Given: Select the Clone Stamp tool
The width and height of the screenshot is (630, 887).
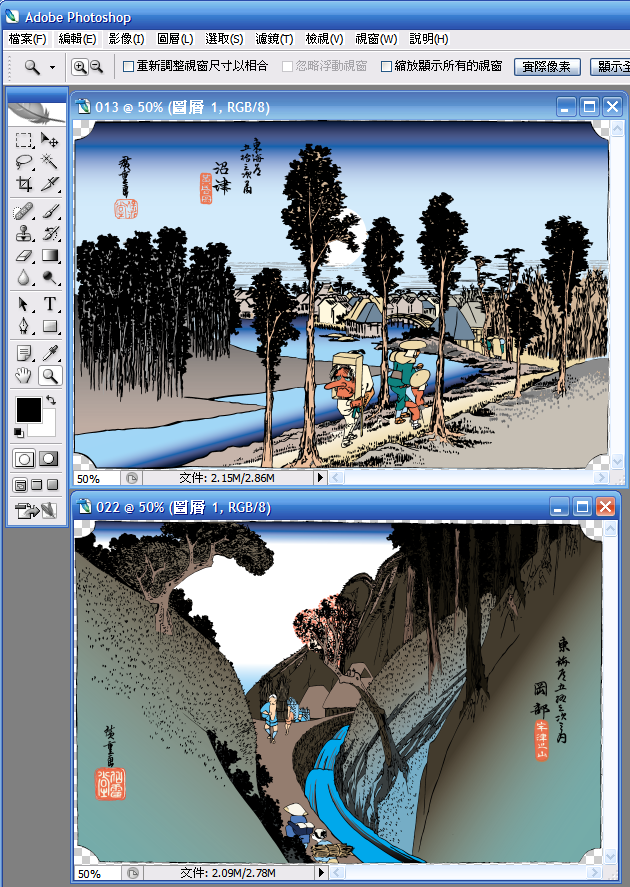Looking at the screenshot, I should click(23, 233).
